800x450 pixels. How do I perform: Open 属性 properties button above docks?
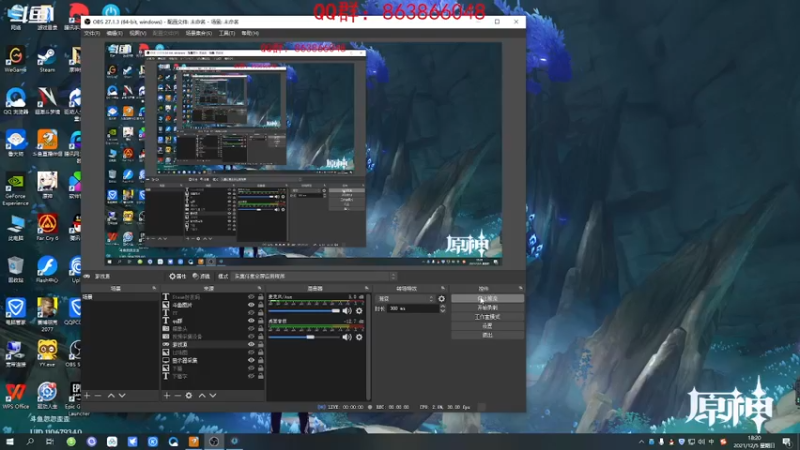[178, 276]
